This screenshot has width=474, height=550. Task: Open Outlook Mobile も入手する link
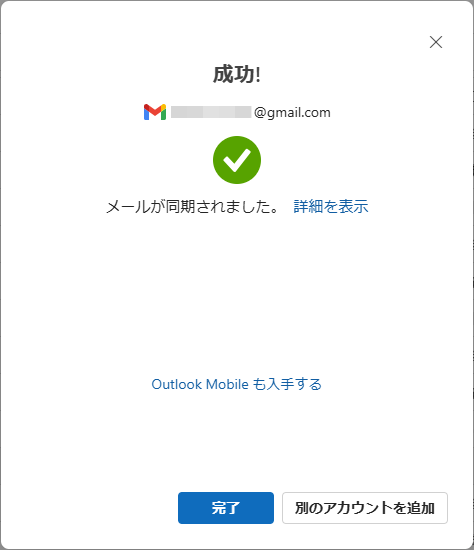coord(236,384)
